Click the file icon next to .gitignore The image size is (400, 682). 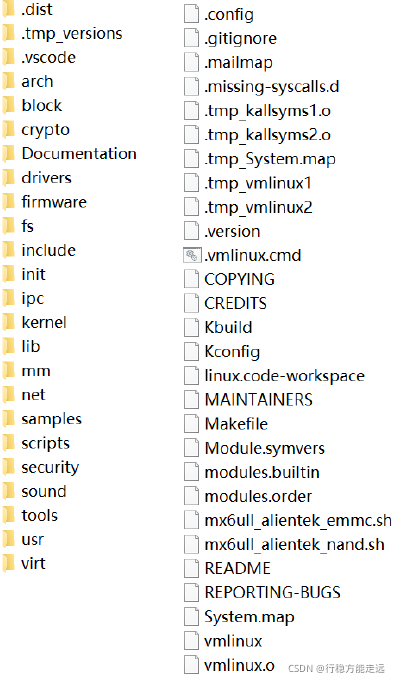coord(191,38)
